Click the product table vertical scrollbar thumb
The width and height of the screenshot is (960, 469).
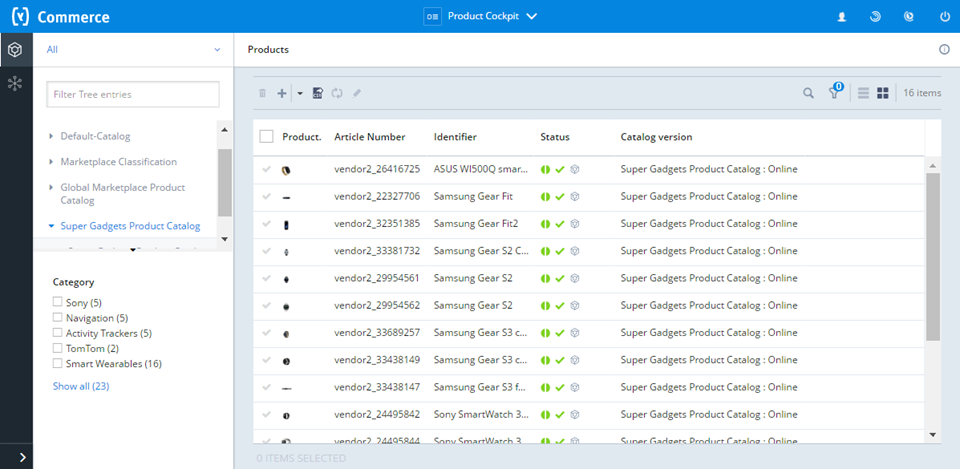pyautogui.click(x=932, y=257)
